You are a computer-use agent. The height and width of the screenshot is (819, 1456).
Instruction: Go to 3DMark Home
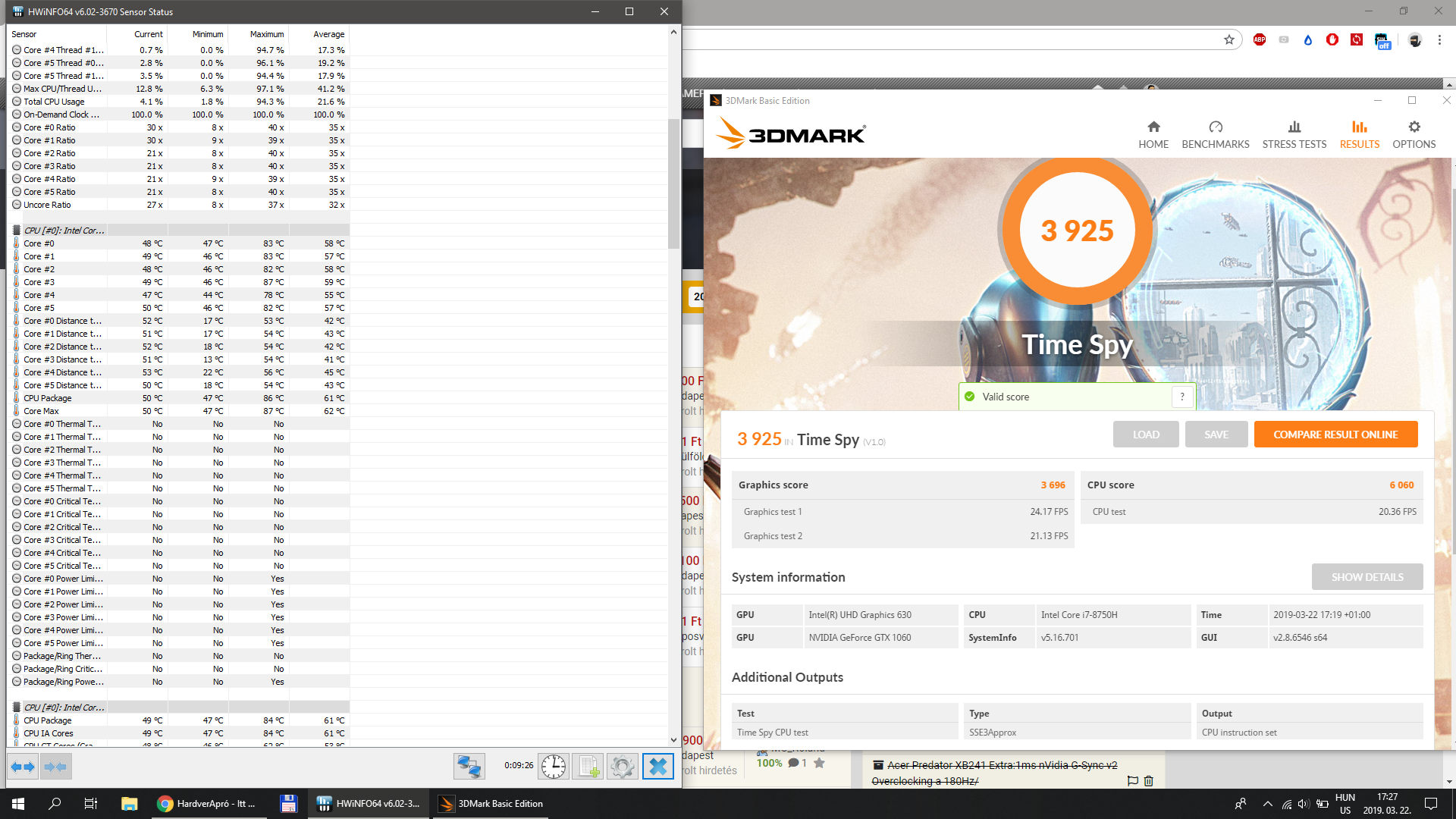pos(1153,135)
